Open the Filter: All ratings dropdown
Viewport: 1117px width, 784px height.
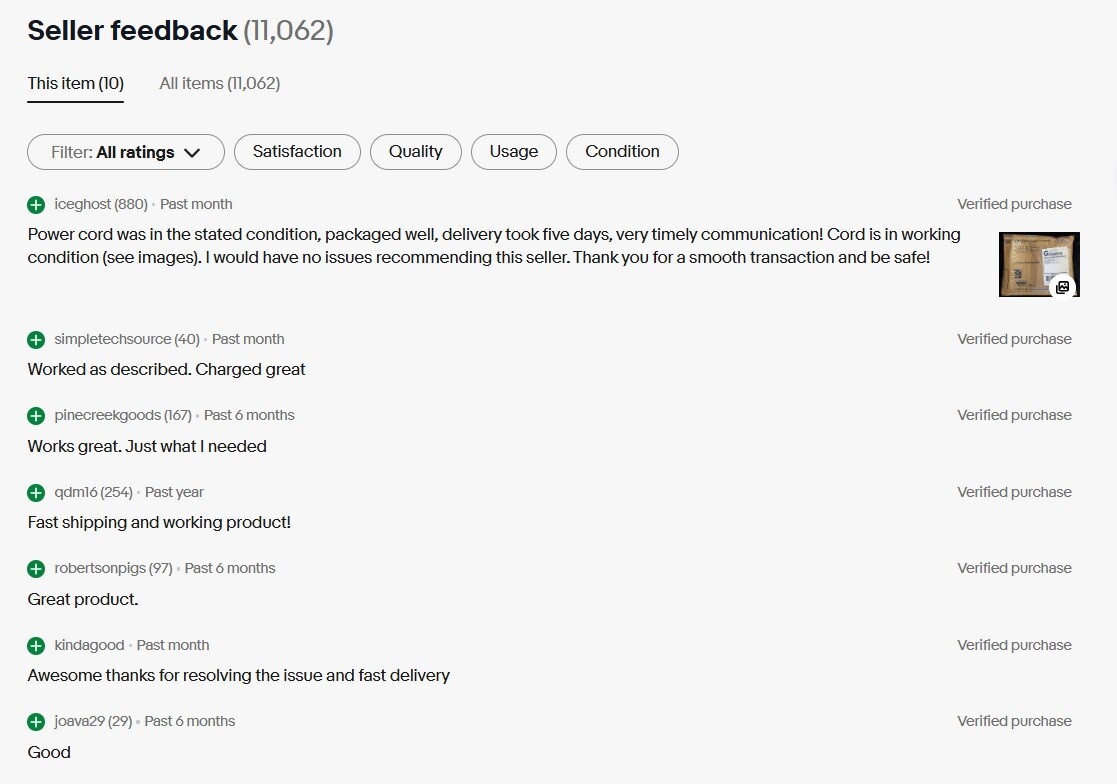tap(125, 152)
